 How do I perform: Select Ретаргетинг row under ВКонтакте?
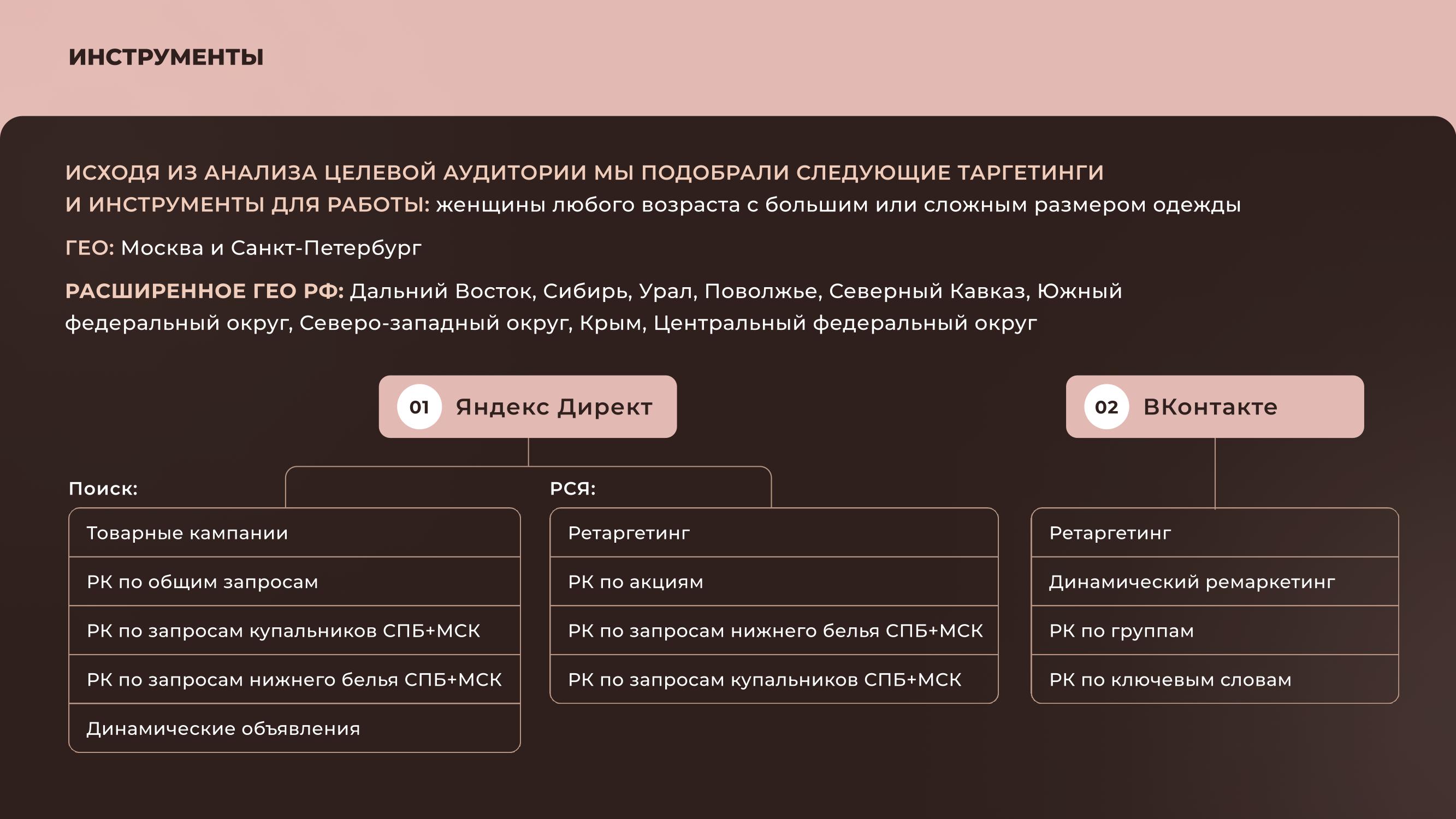point(1214,533)
